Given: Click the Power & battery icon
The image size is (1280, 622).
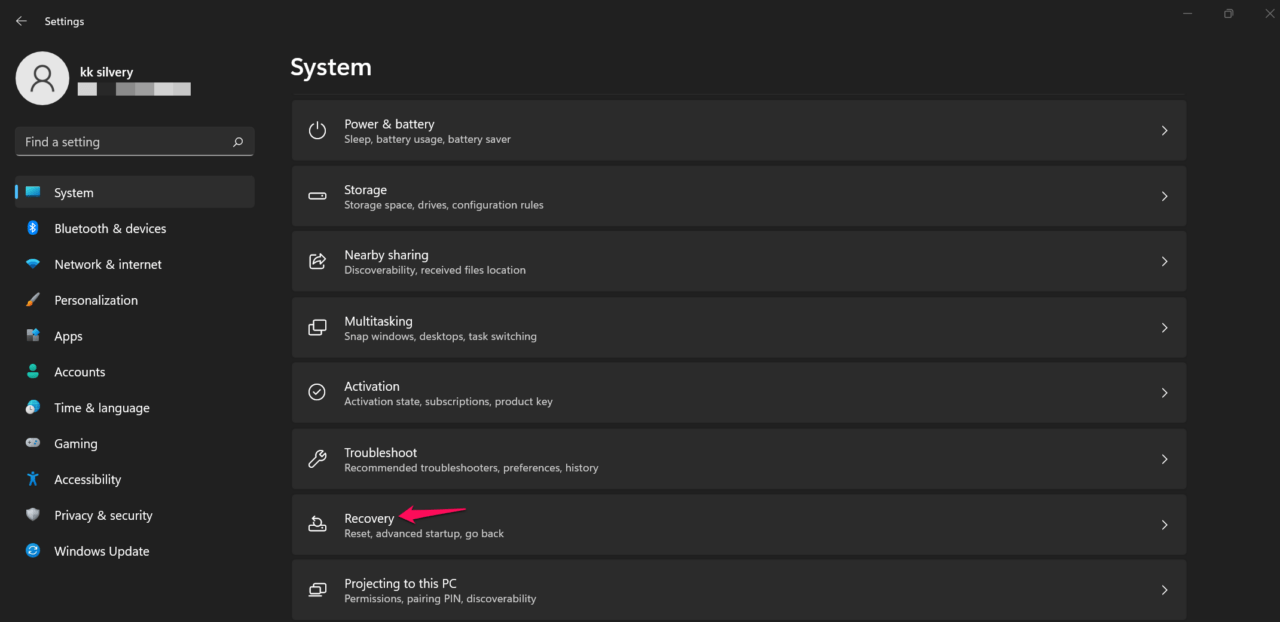Looking at the screenshot, I should 317,131.
